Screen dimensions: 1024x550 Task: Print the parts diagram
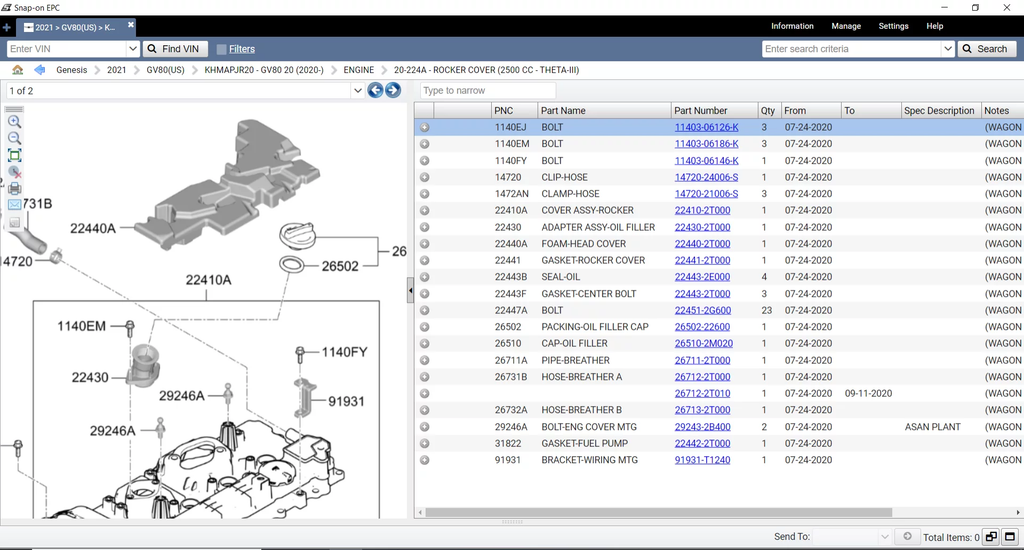[14, 188]
